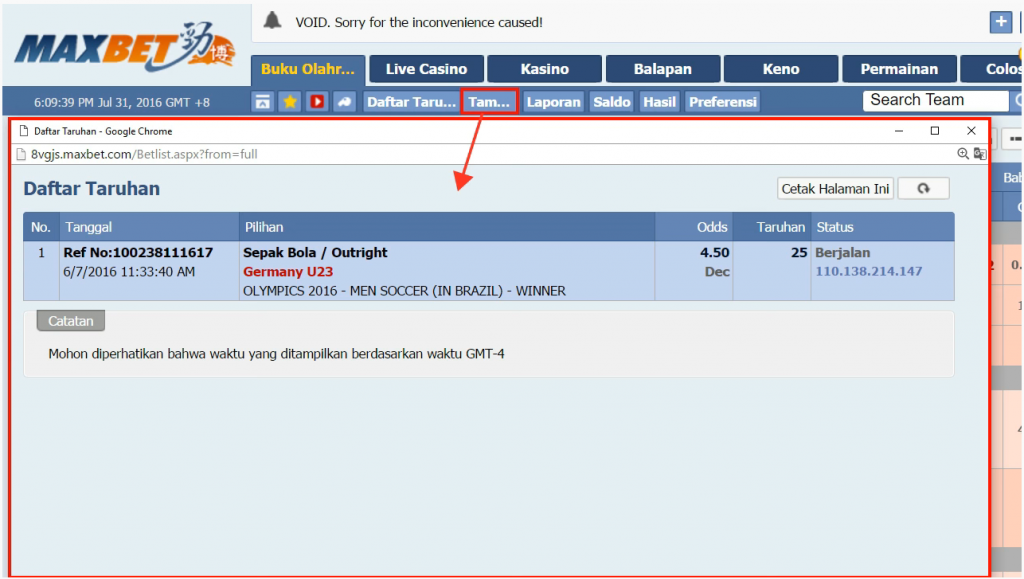The width and height of the screenshot is (1024, 579).
Task: Click the Tam... menu button
Action: click(x=489, y=102)
